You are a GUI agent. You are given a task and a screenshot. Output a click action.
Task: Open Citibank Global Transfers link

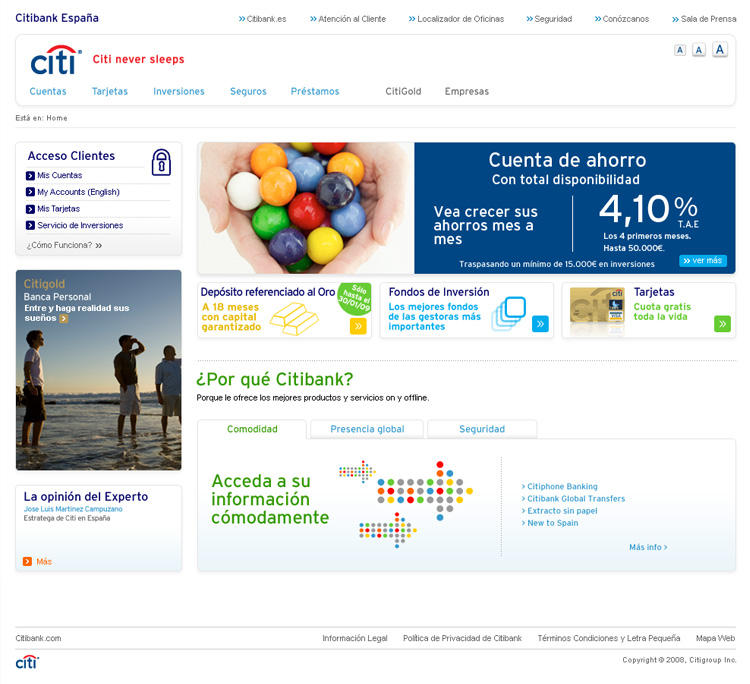[x=574, y=498]
